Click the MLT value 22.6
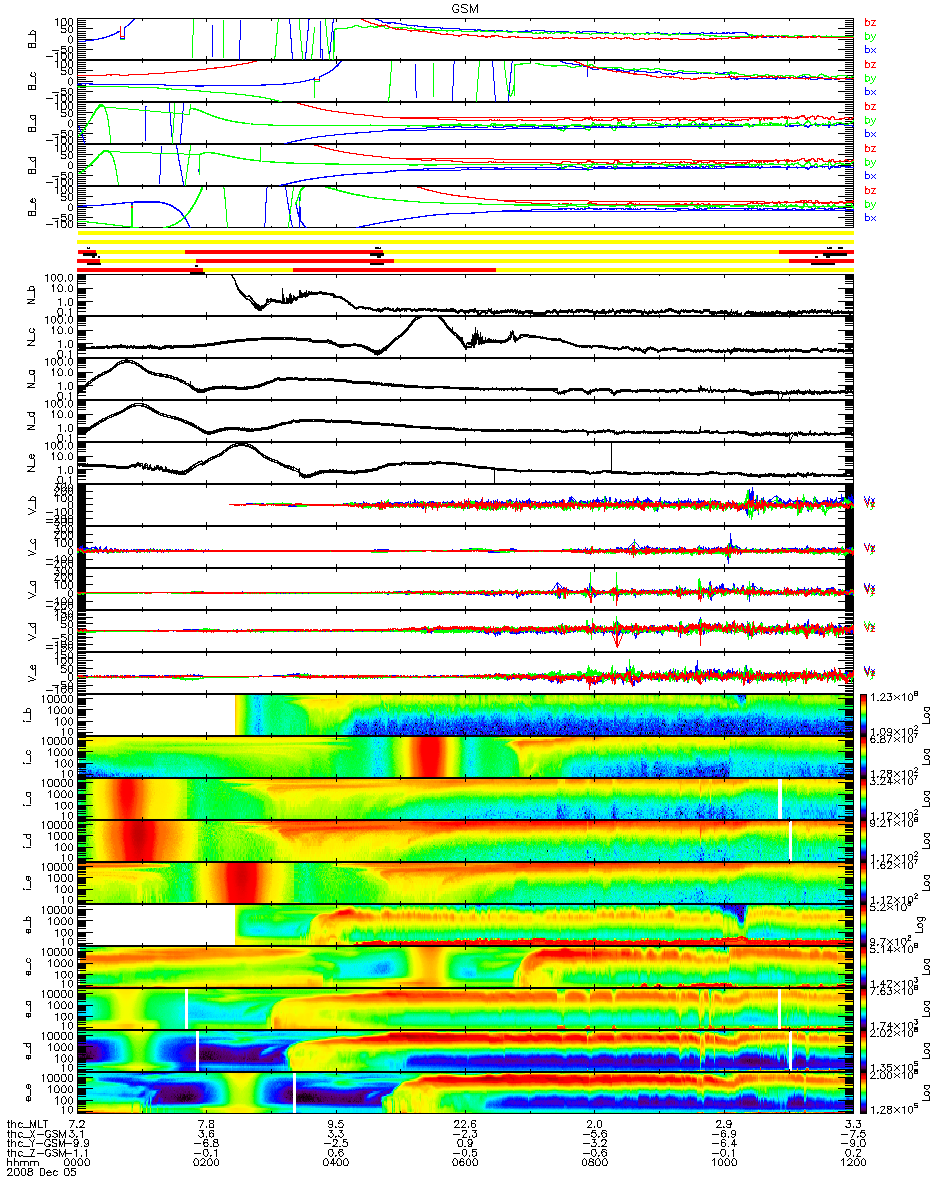Viewport: 930px width, 1200px height. click(x=466, y=1125)
